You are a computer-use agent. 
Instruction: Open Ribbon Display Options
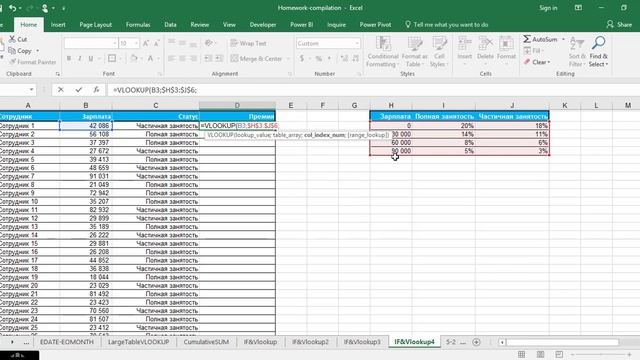(x=578, y=8)
